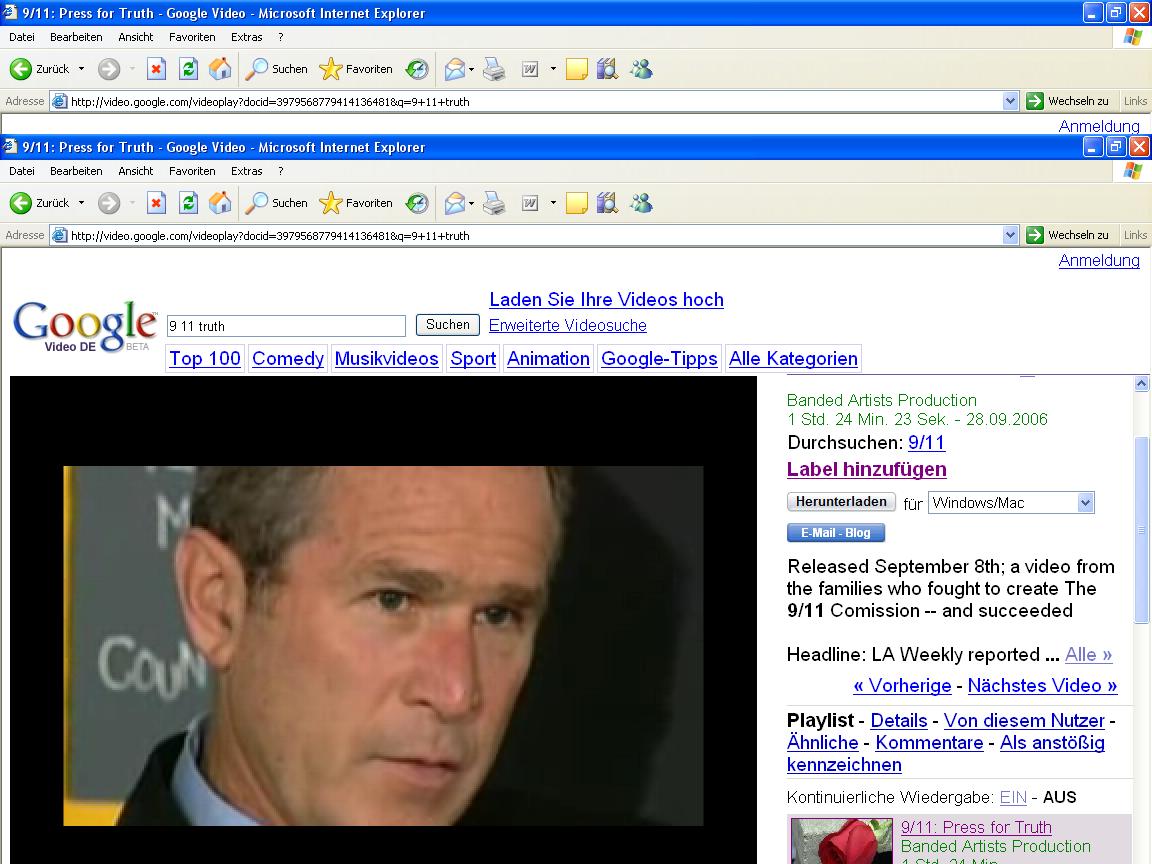Open the Research icon in front window toolbar

point(608,203)
